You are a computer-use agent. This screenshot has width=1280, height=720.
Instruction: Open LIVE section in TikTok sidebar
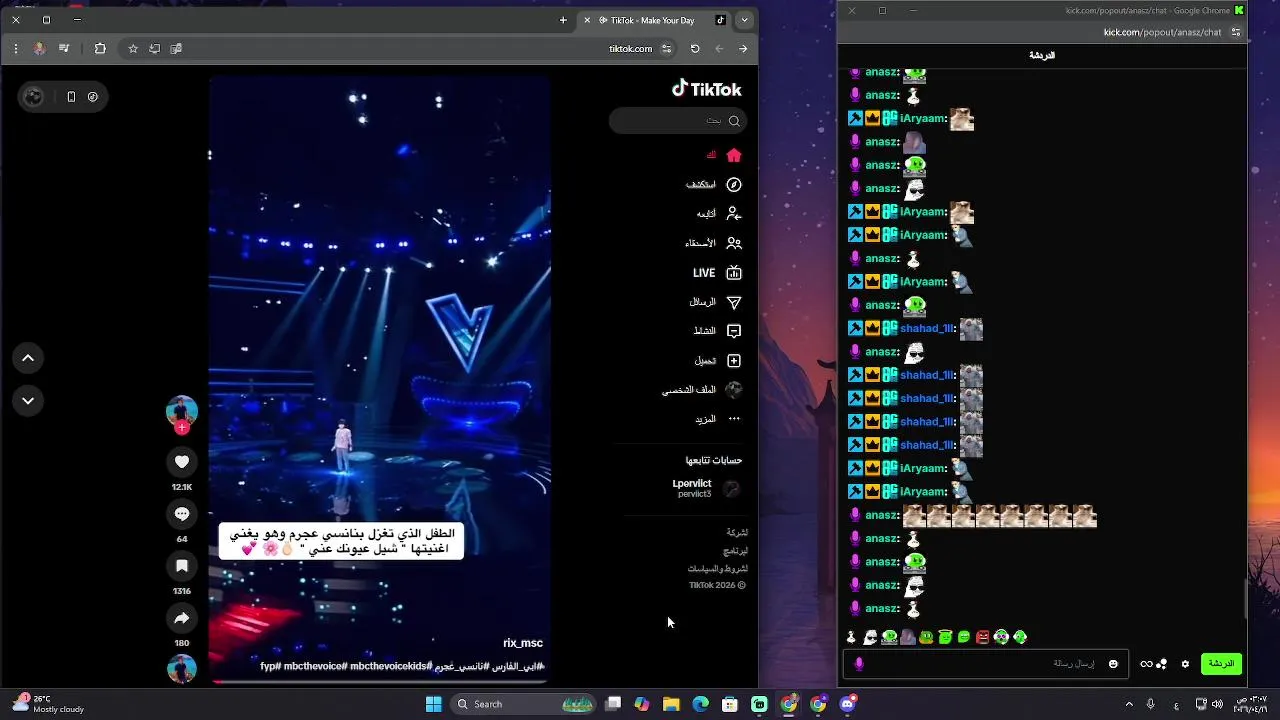(x=717, y=273)
